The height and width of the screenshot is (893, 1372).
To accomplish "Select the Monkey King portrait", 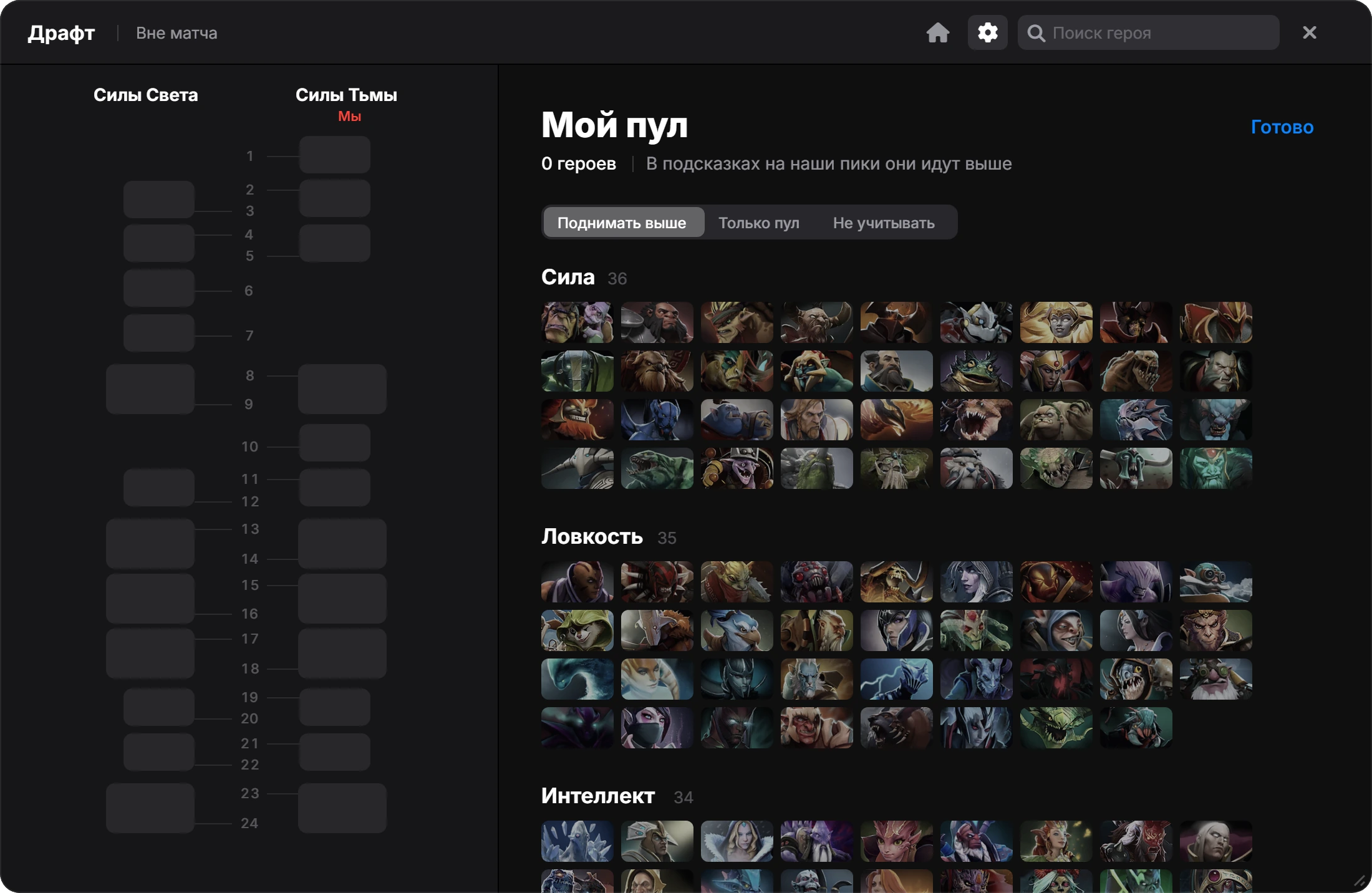I will click(x=1215, y=630).
